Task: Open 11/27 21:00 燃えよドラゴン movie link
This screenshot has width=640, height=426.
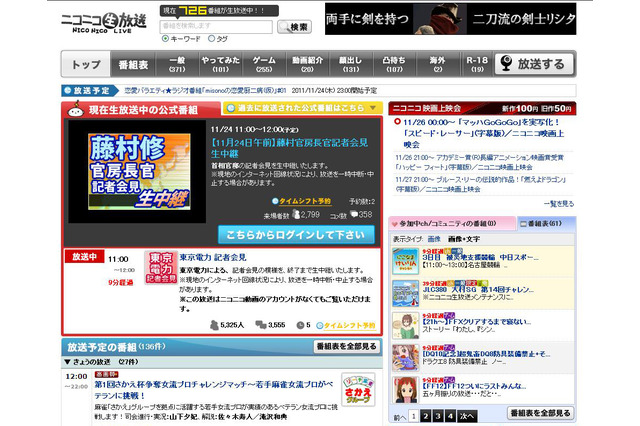Action: pyautogui.click(x=480, y=184)
